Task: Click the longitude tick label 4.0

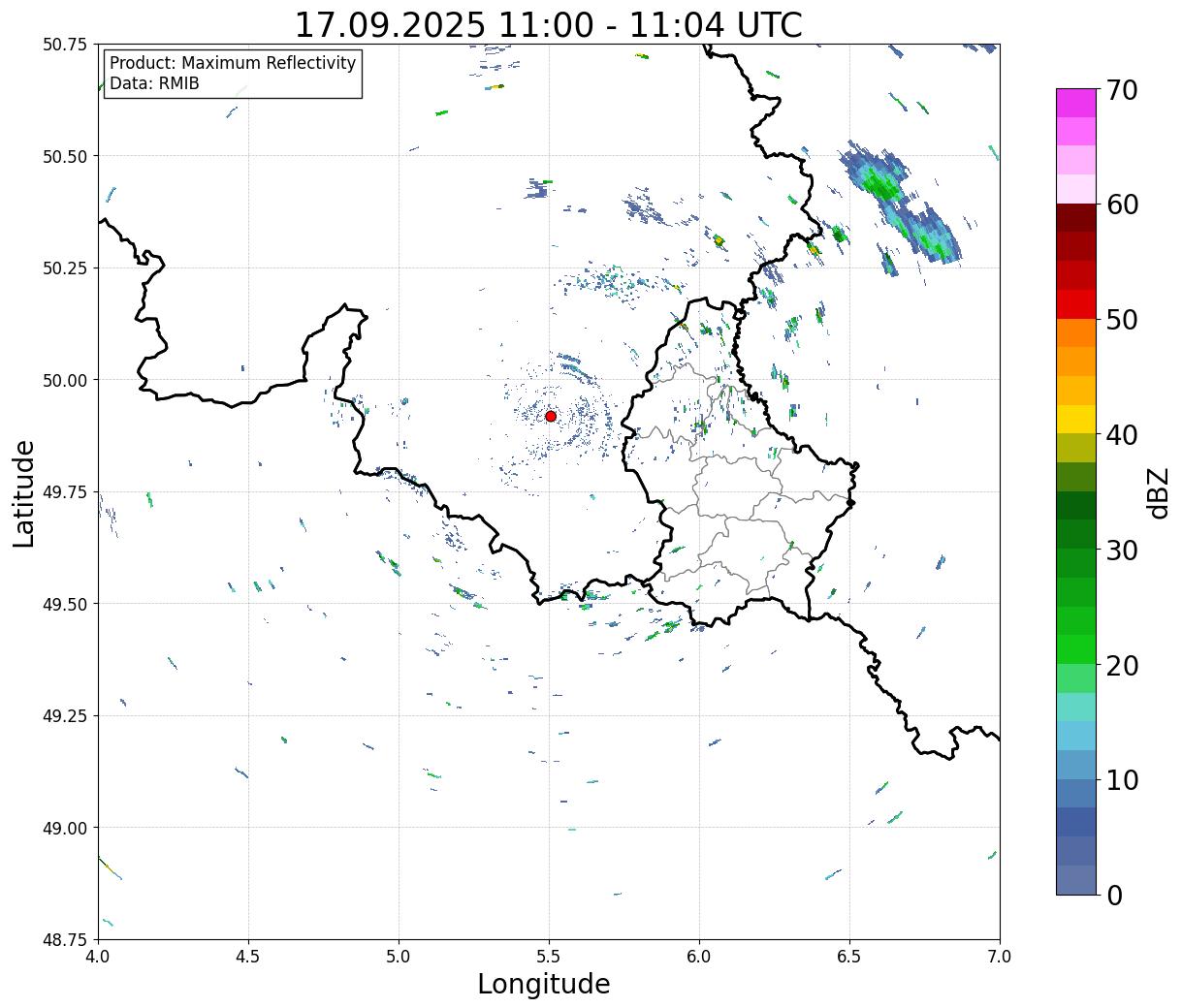Action: point(98,957)
